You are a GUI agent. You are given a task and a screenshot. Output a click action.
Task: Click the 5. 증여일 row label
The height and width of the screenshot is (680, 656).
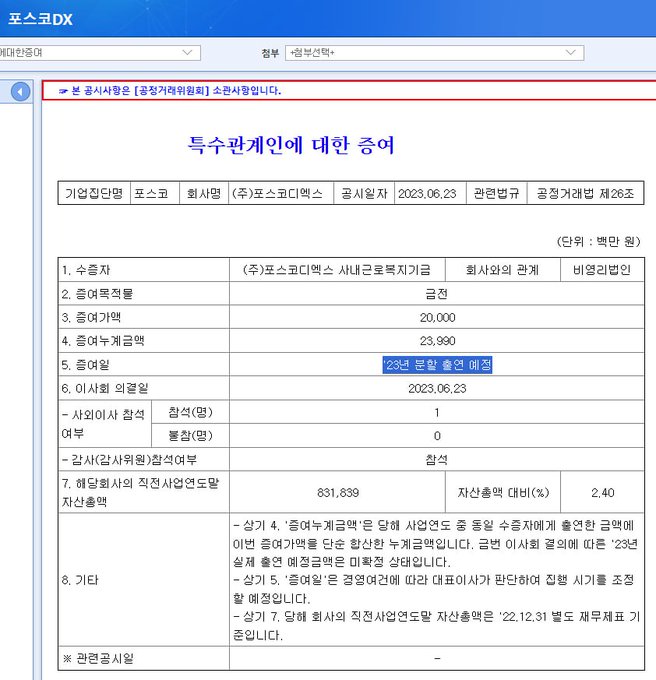(x=85, y=365)
